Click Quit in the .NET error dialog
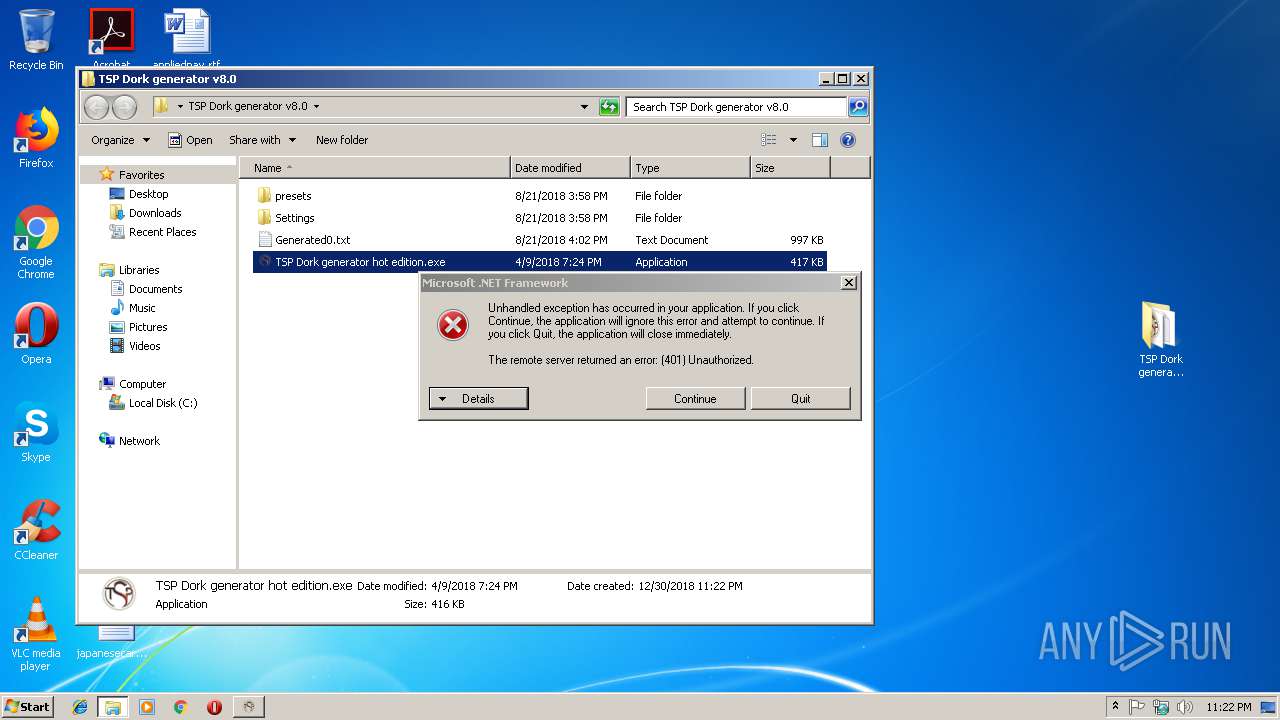 tap(801, 399)
